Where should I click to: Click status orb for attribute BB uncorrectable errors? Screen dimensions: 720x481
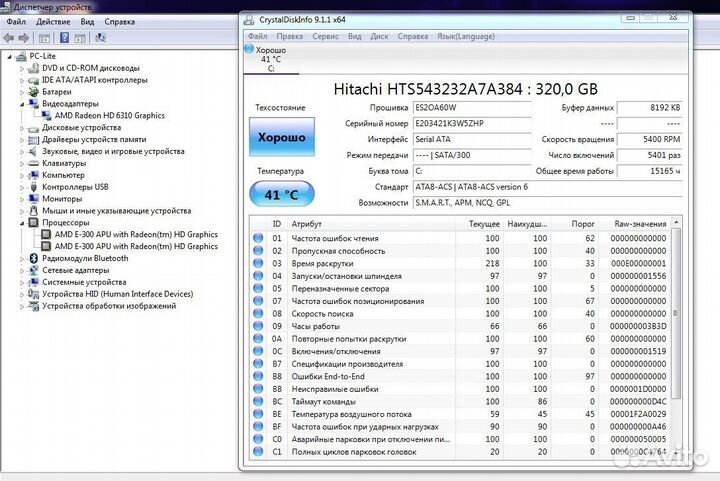tap(259, 389)
